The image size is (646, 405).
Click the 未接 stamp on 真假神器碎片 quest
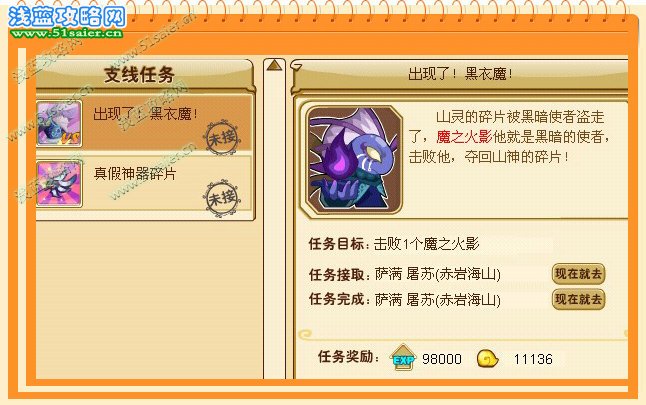click(x=222, y=198)
